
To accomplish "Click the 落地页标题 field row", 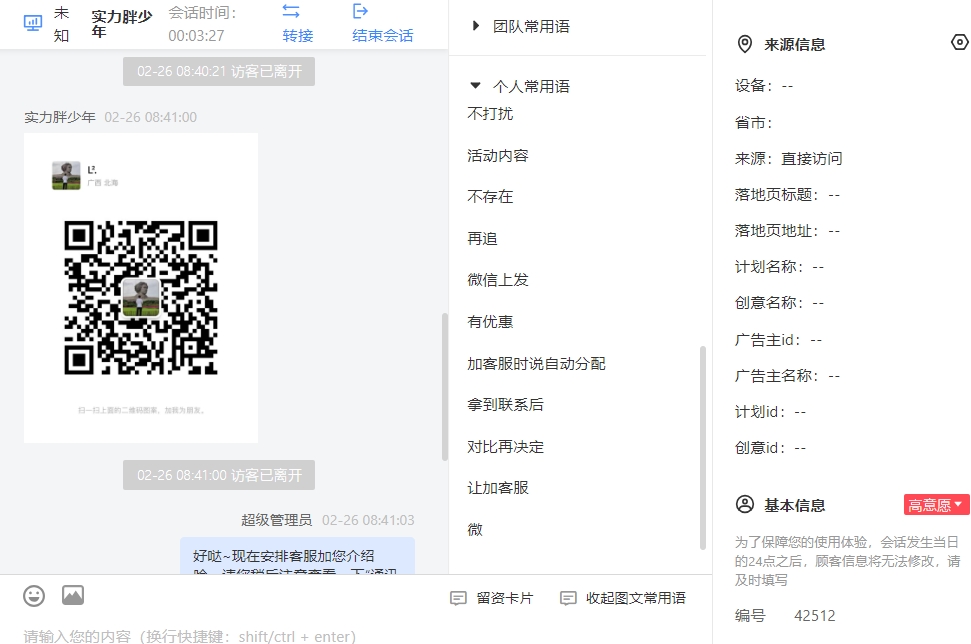I will pyautogui.click(x=787, y=194).
